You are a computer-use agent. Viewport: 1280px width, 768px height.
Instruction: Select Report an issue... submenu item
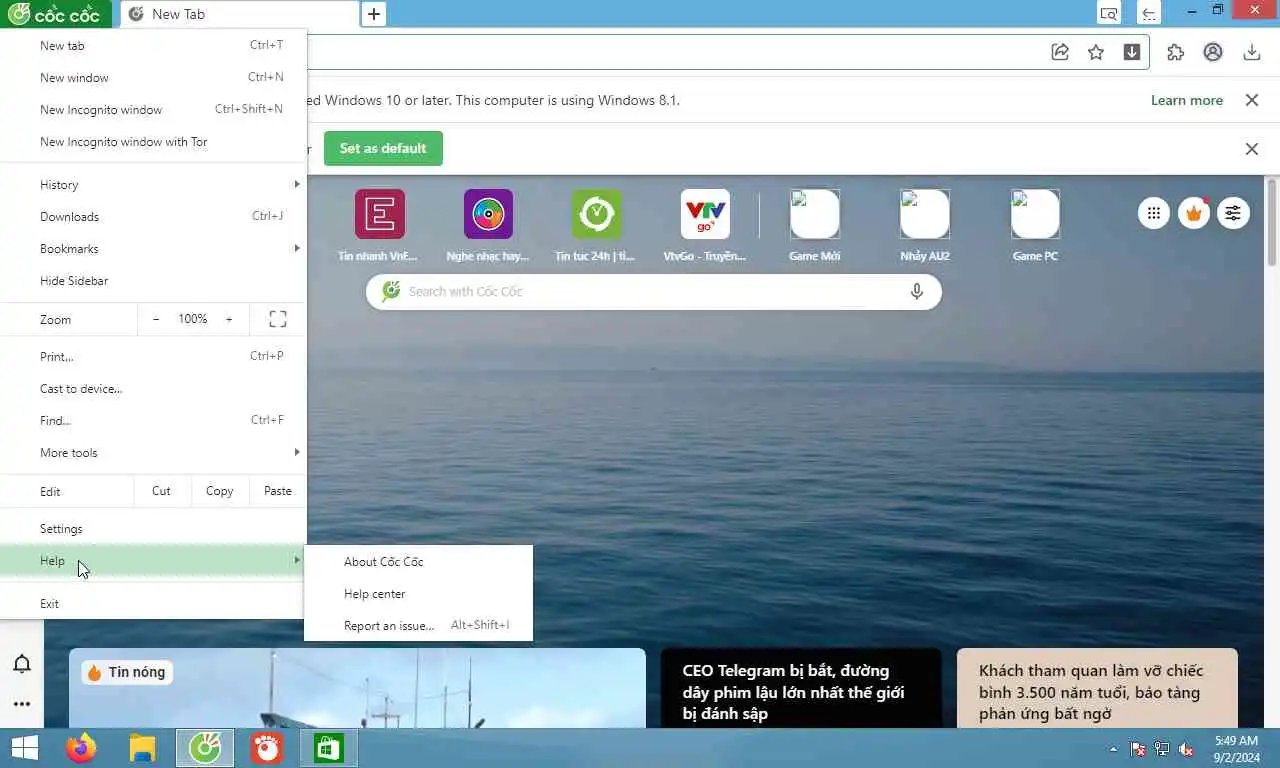(x=418, y=625)
